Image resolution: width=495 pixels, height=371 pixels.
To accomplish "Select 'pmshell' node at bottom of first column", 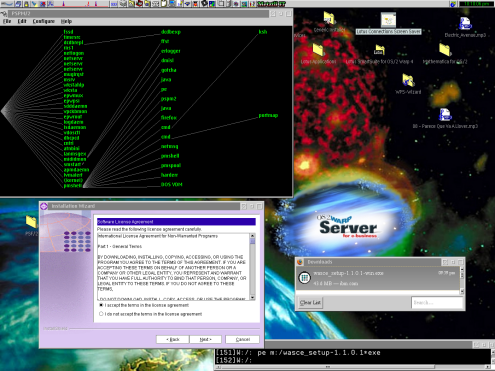I will pyautogui.click(x=73, y=186).
